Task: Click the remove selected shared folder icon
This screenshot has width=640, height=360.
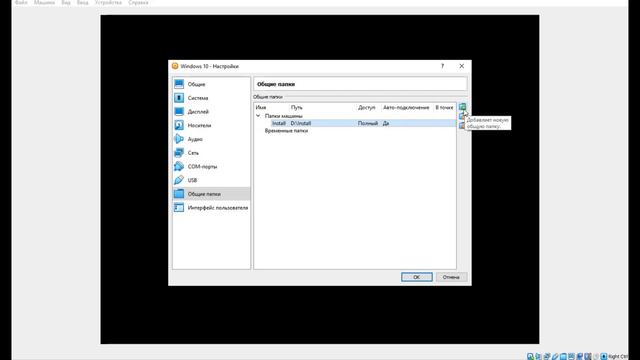Action: 462,126
